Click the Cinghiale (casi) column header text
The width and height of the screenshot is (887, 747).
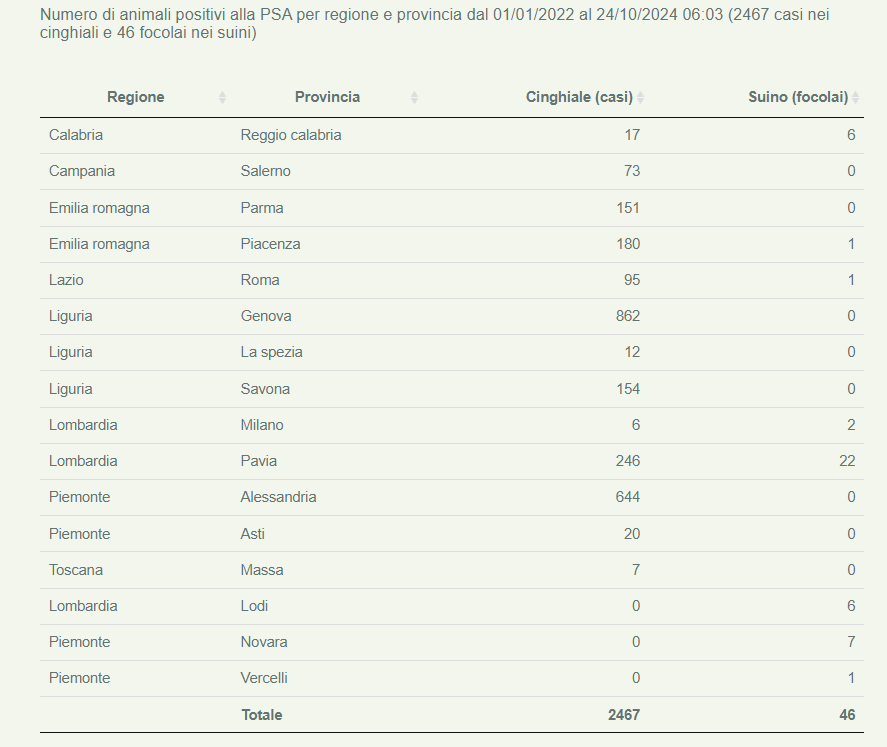pos(579,97)
